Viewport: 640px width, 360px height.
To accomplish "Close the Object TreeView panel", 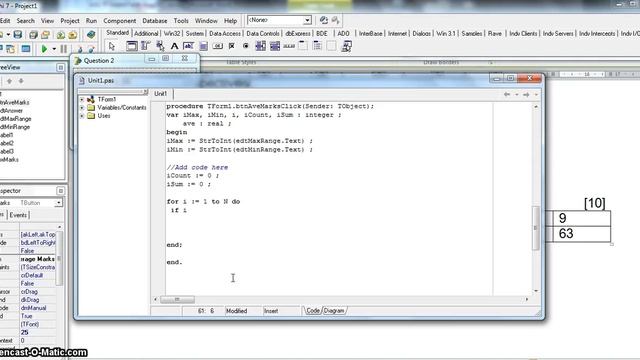I will [60, 67].
